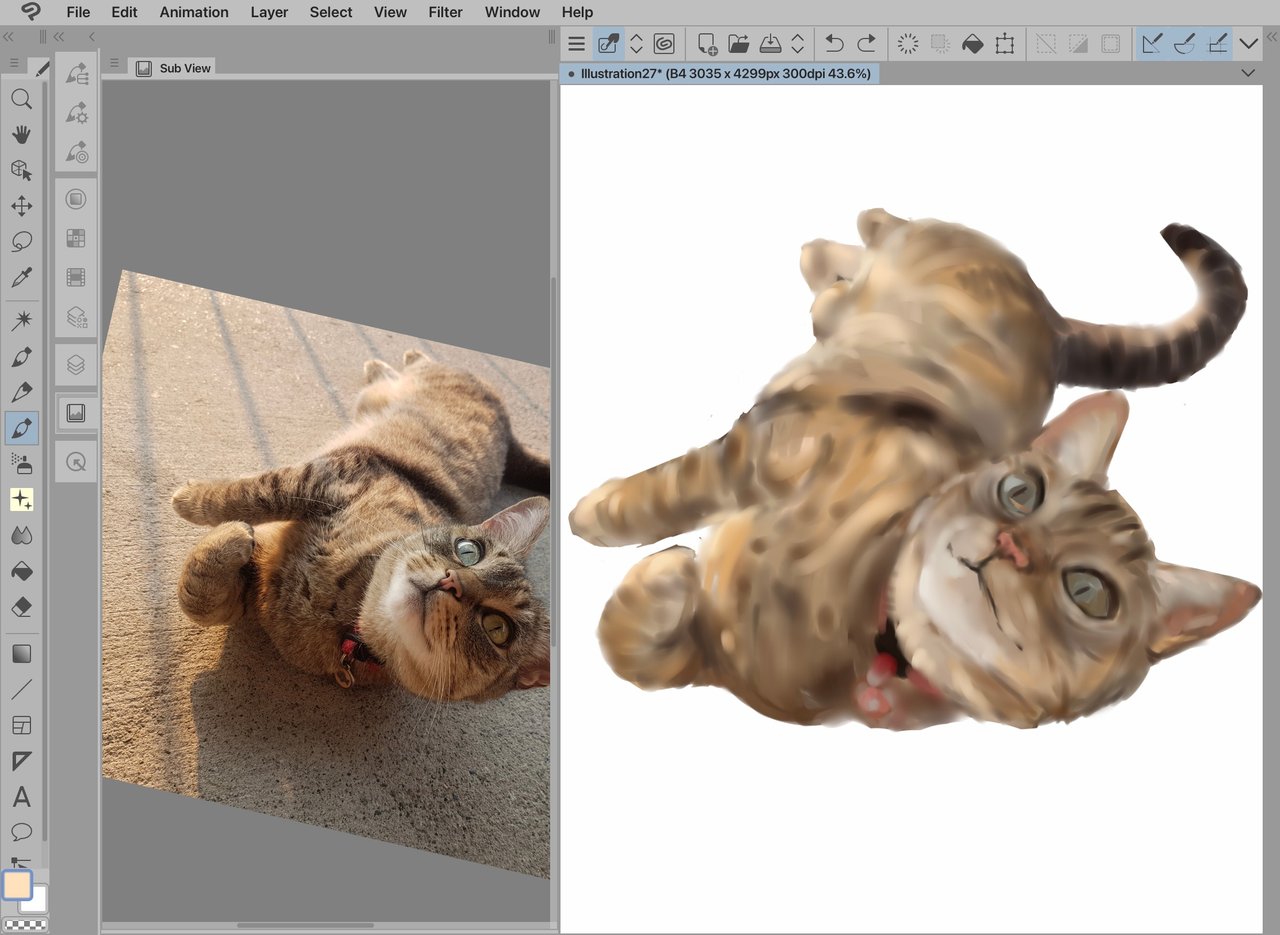This screenshot has width=1280, height=935.
Task: Select the Sub View palette tab
Action: tap(174, 68)
